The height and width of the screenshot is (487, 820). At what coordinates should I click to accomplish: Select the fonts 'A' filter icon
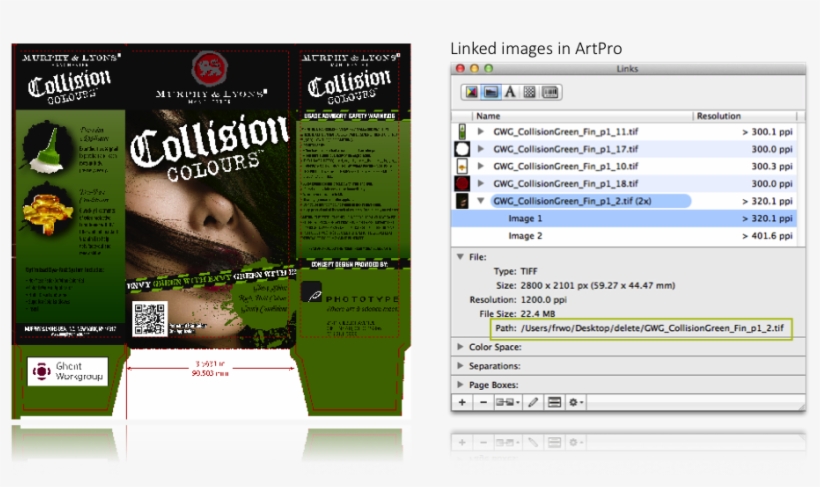click(x=510, y=92)
